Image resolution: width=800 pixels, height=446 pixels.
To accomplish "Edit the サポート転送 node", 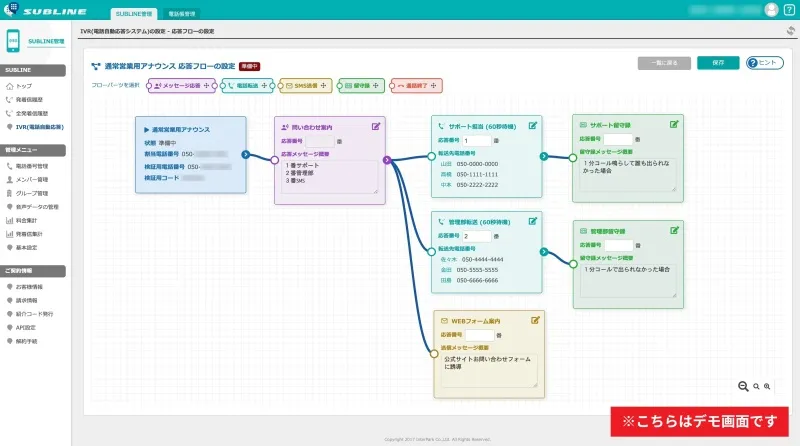I will [533, 126].
